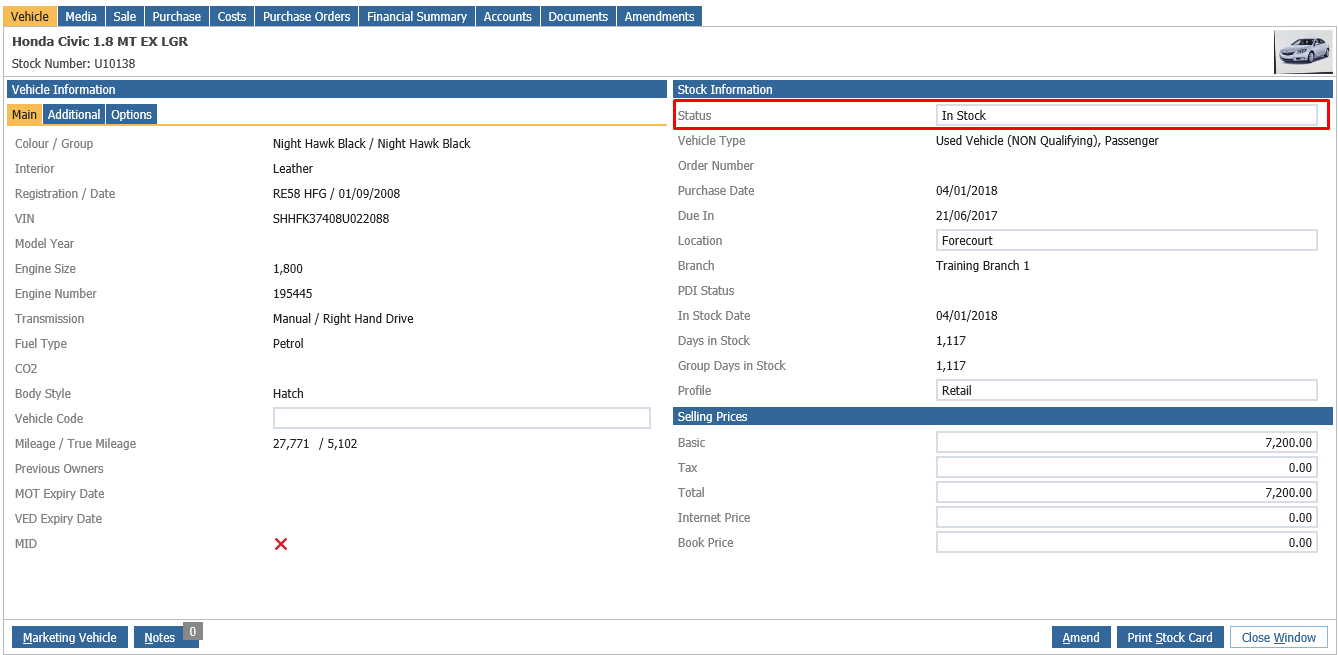Click the mileage value 27,771 / 5,102

click(315, 444)
